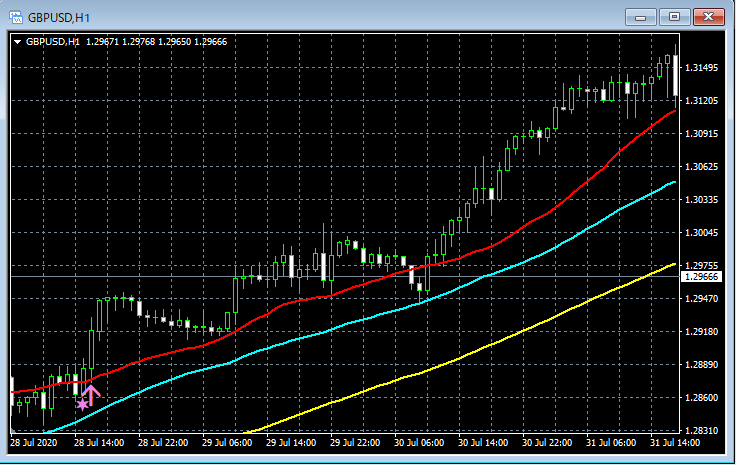
Task: Click the GBPUSD,H1 chart window icon
Action: coord(16,18)
